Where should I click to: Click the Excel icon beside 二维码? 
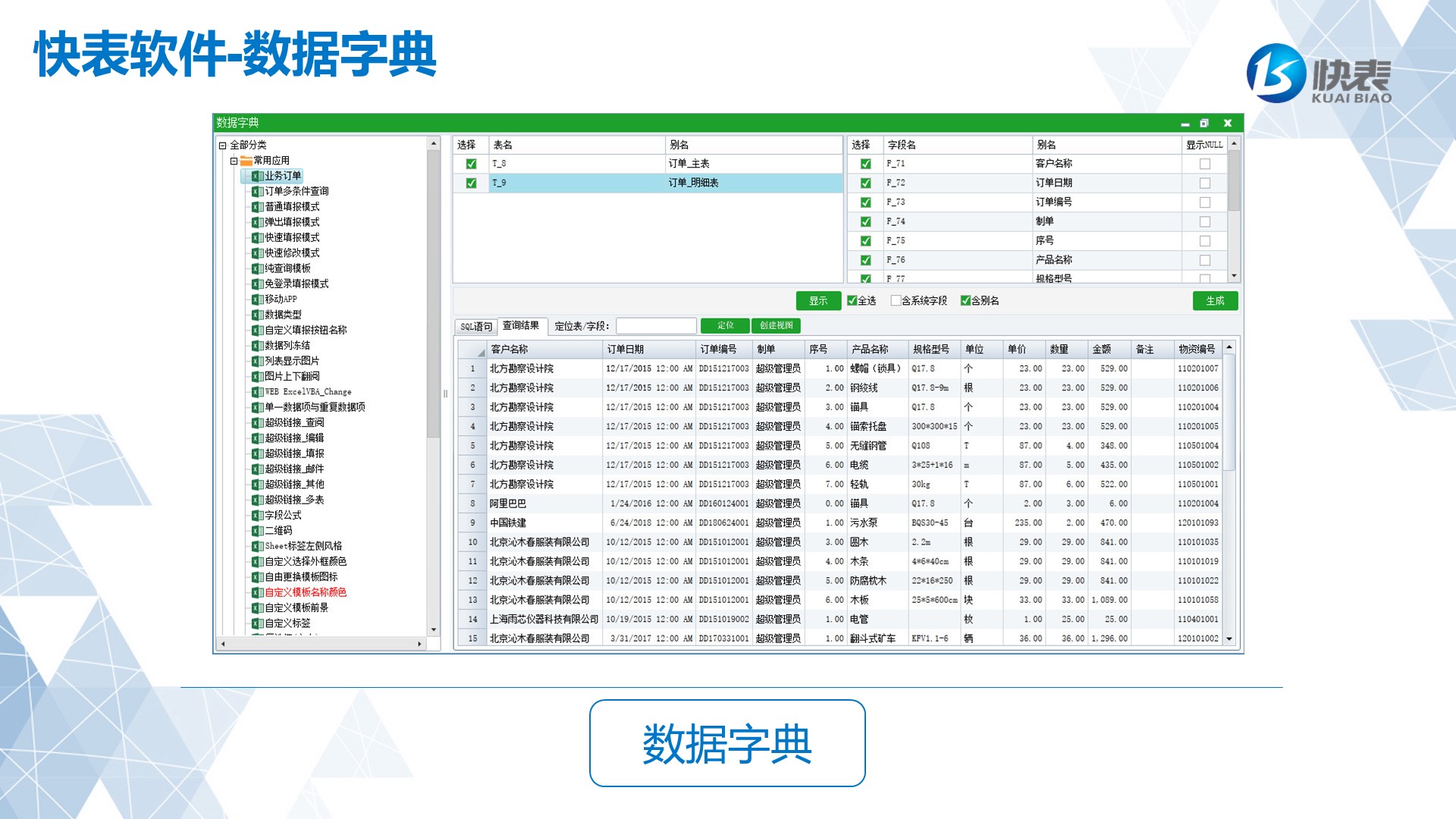point(257,531)
